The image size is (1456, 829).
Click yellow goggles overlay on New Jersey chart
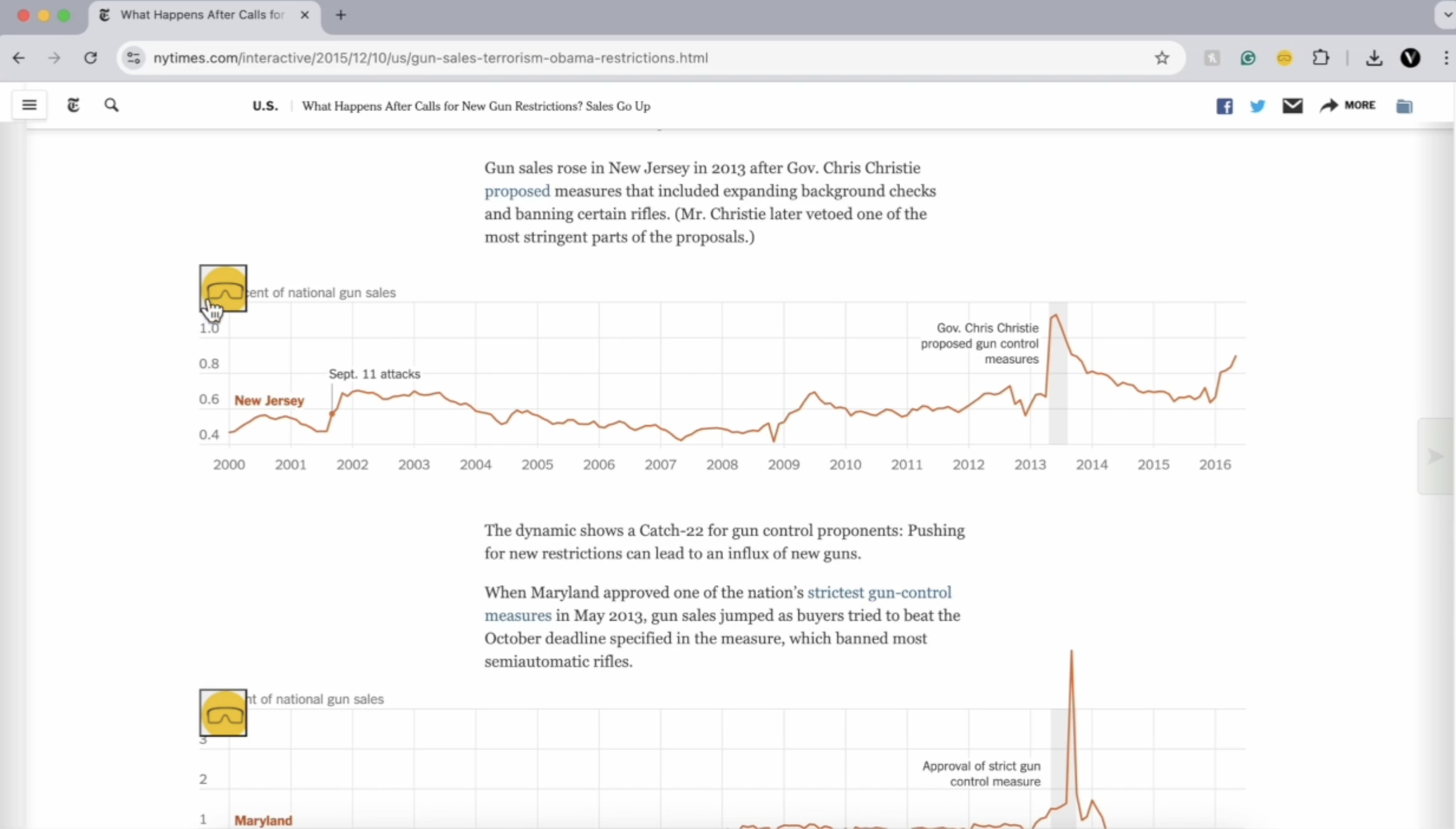click(223, 288)
